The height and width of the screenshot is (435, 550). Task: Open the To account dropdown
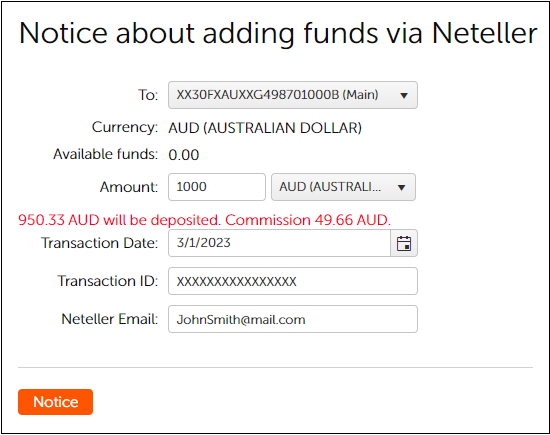point(293,95)
